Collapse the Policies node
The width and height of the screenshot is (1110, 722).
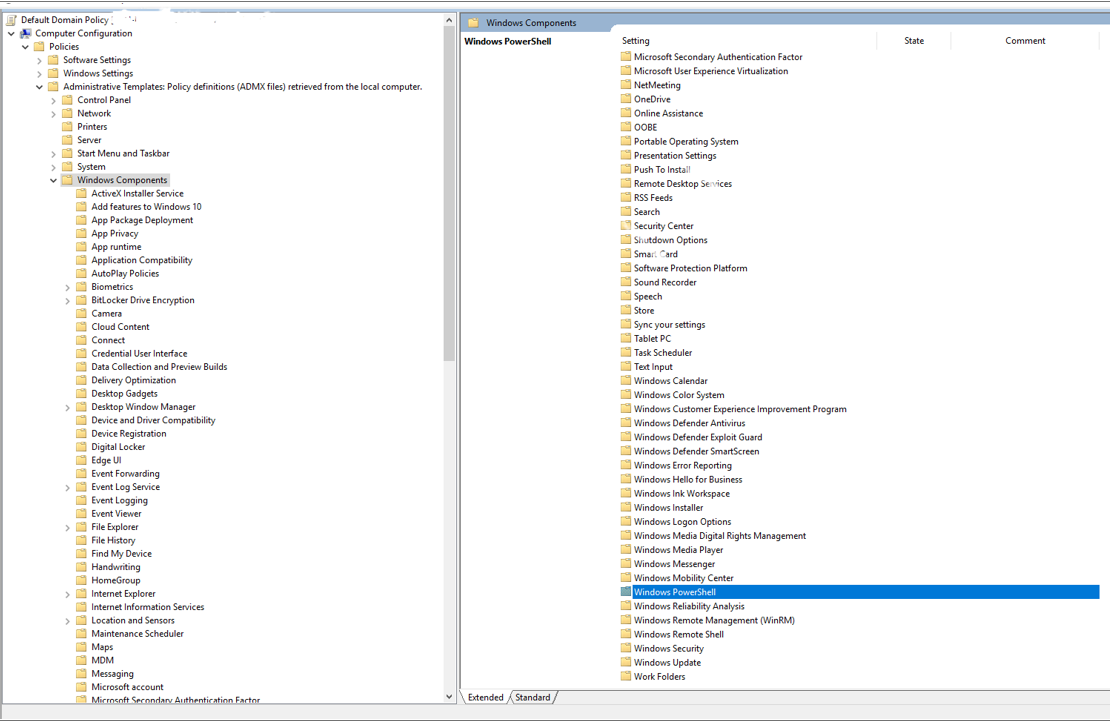(x=25, y=47)
